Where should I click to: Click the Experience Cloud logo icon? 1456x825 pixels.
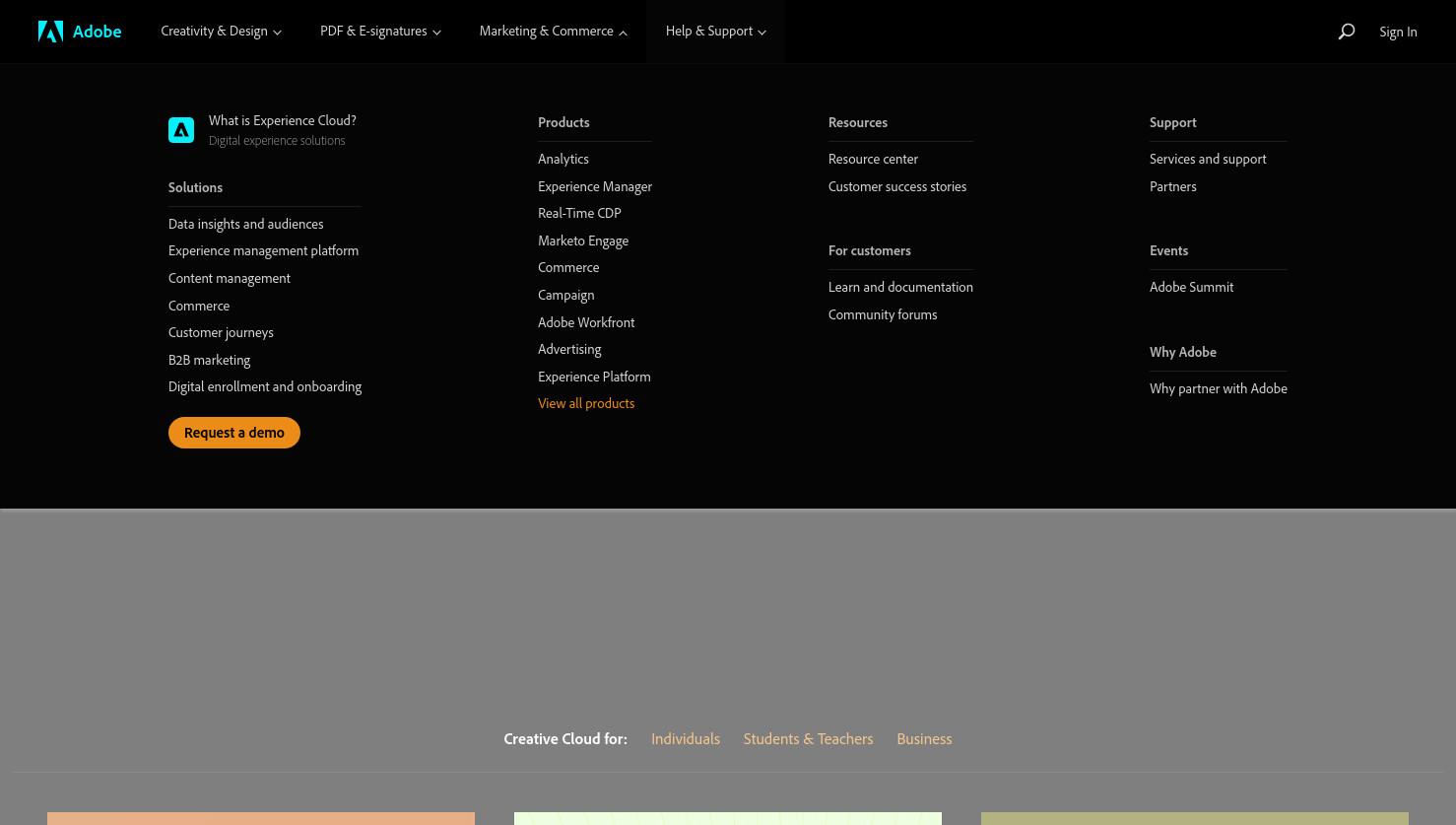pyautogui.click(x=181, y=130)
